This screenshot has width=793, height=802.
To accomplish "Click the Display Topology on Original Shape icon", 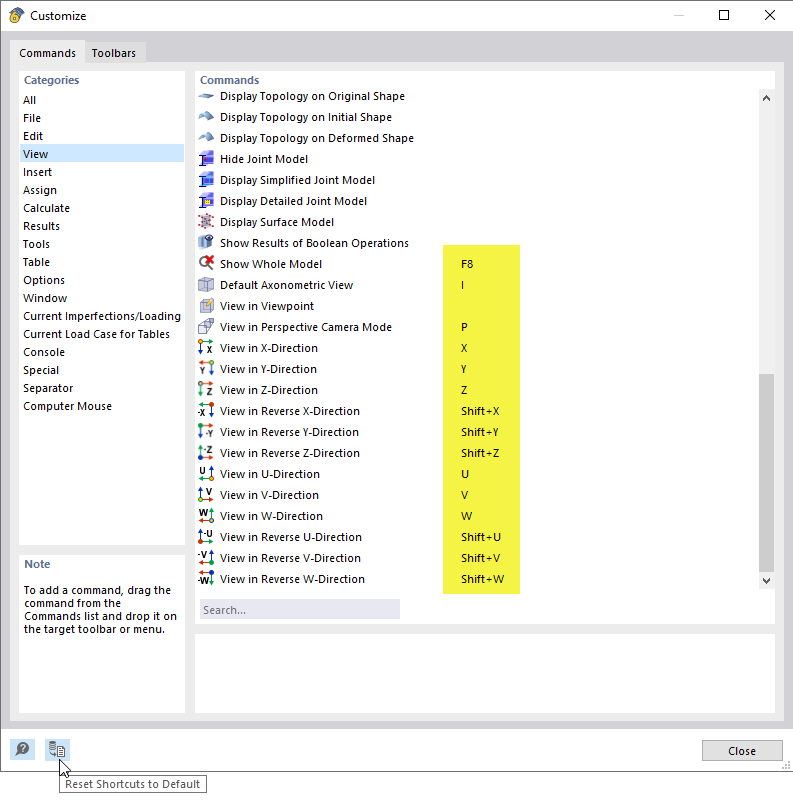I will 206,96.
